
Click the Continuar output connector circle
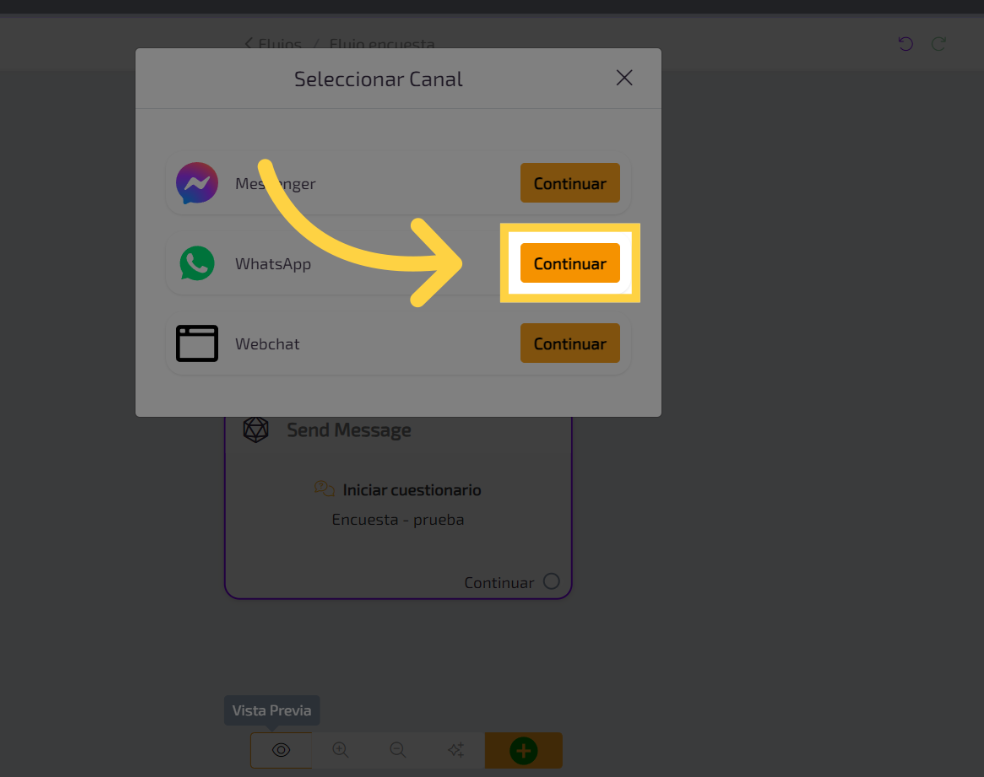[x=551, y=581]
